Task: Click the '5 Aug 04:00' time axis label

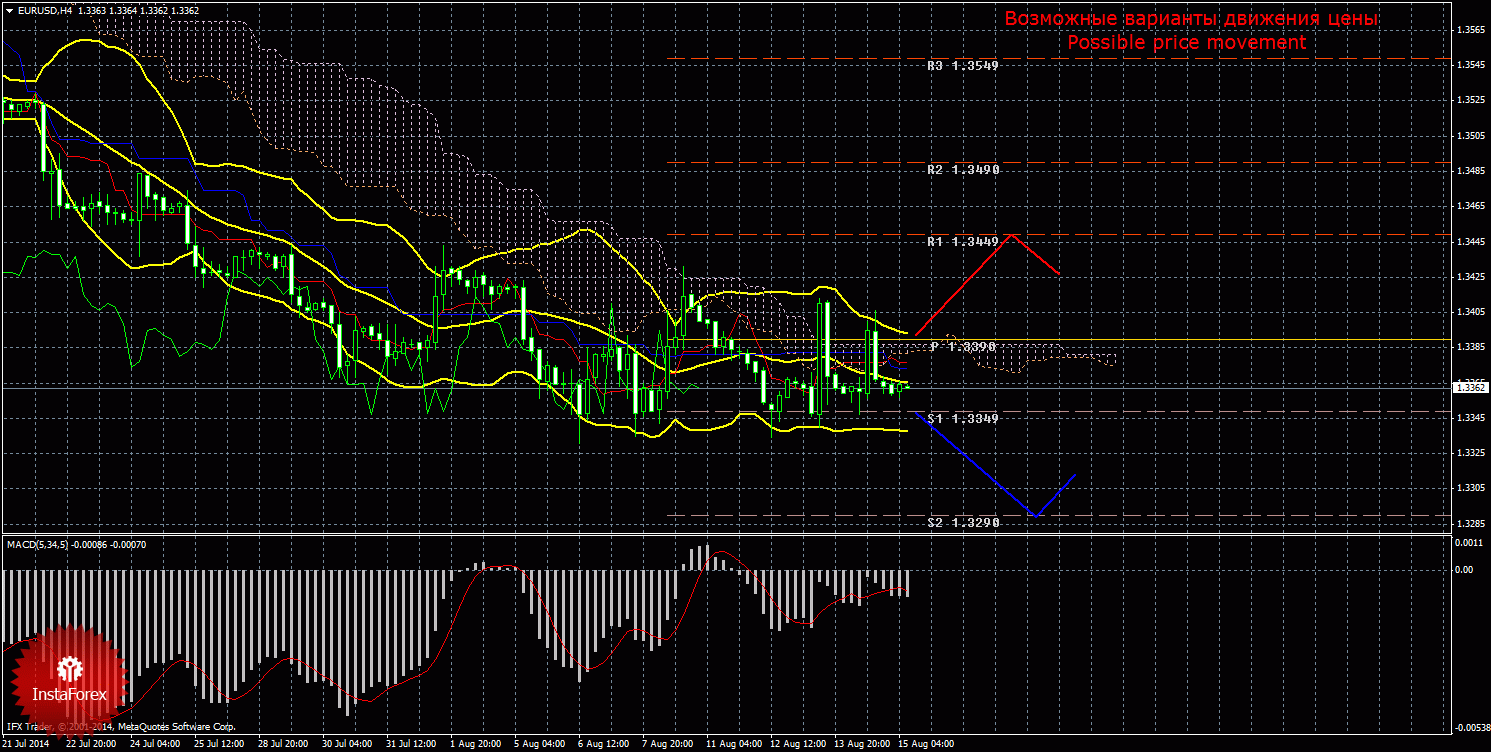Action: pos(540,744)
